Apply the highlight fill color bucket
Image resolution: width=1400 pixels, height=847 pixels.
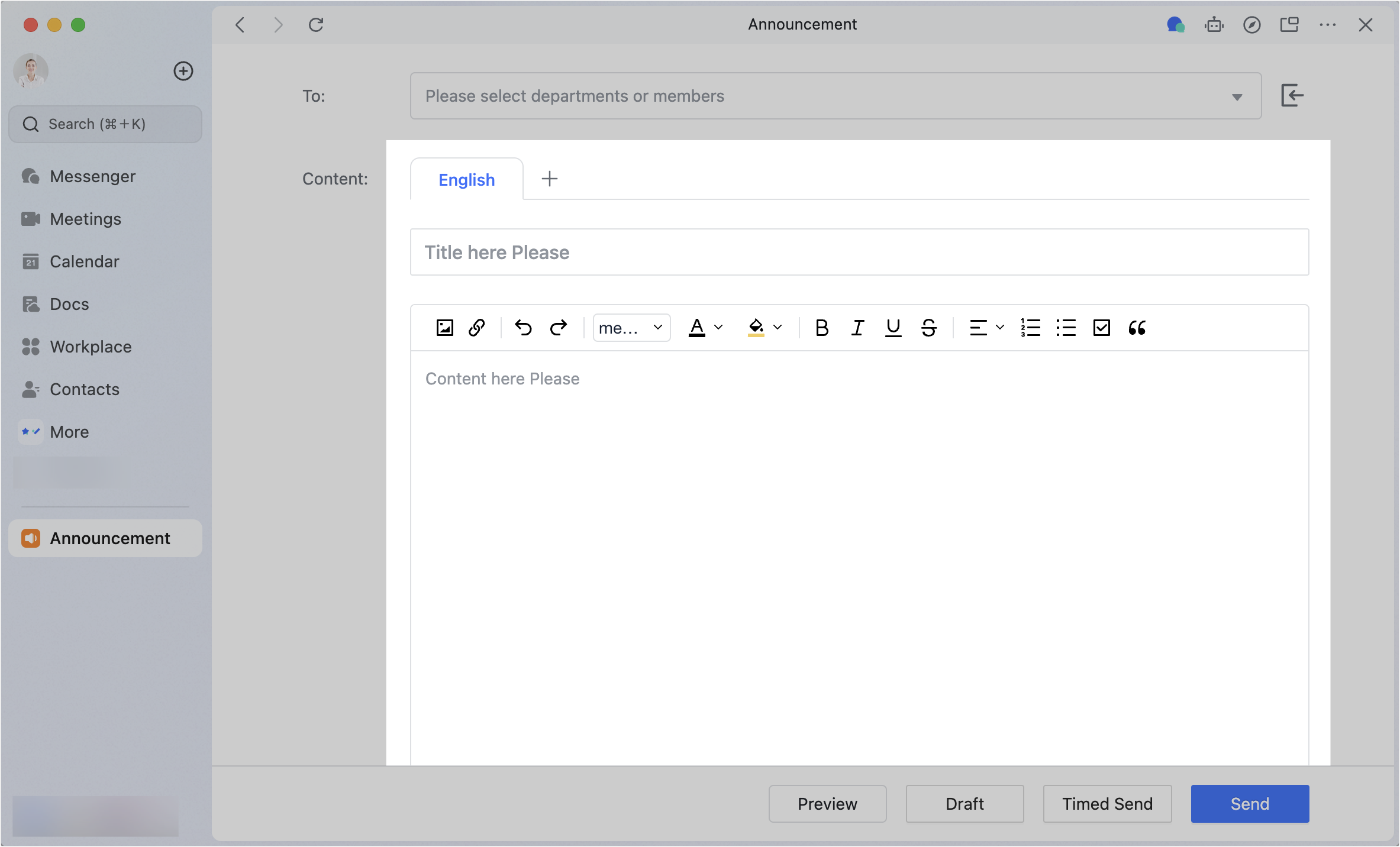(x=756, y=328)
